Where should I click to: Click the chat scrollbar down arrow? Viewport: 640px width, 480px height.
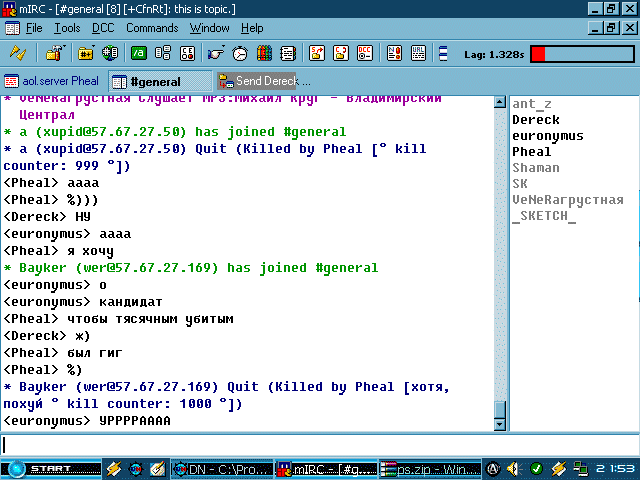tap(500, 424)
